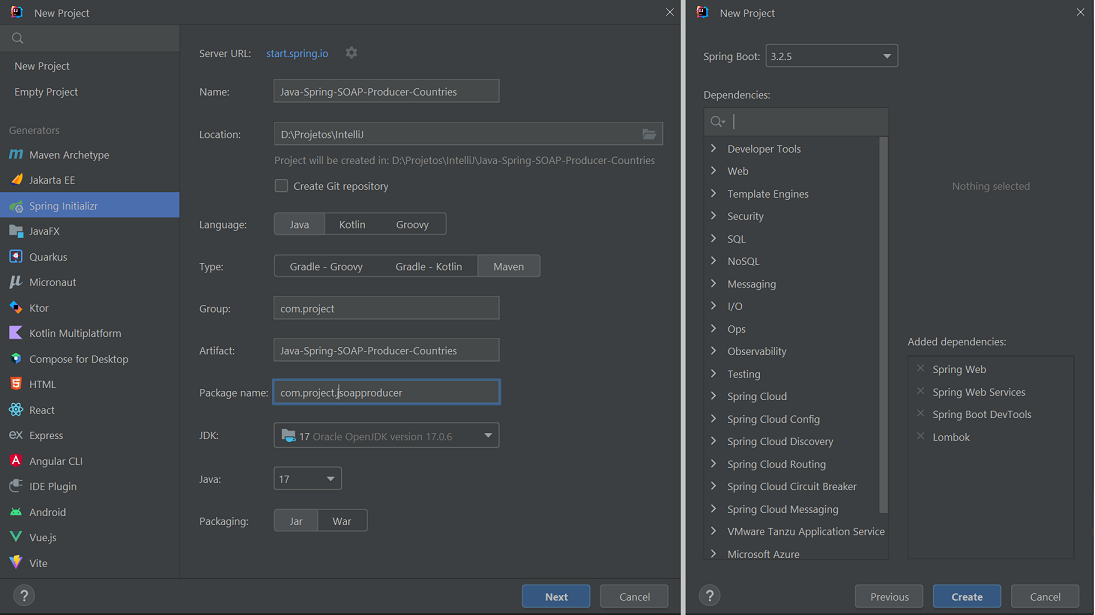Remove Spring Boot DevTools dependency

[920, 413]
